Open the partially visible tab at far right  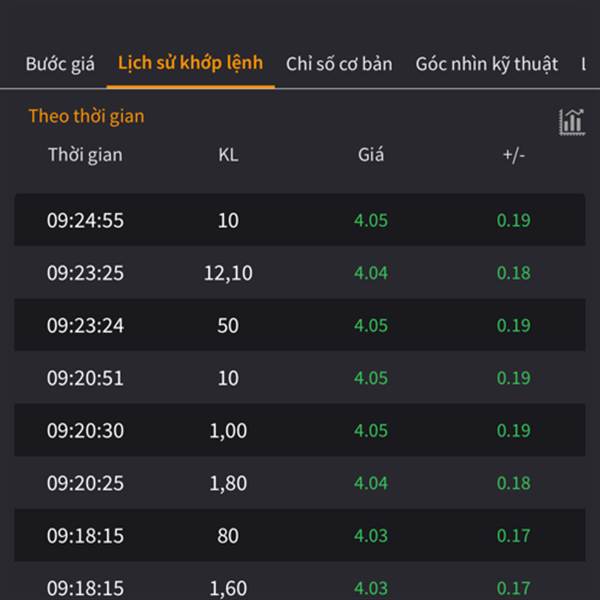584,64
